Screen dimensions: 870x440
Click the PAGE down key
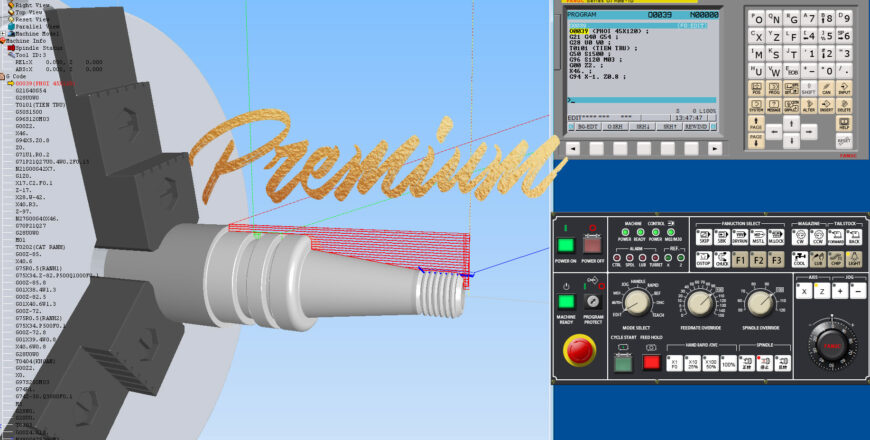click(756, 140)
